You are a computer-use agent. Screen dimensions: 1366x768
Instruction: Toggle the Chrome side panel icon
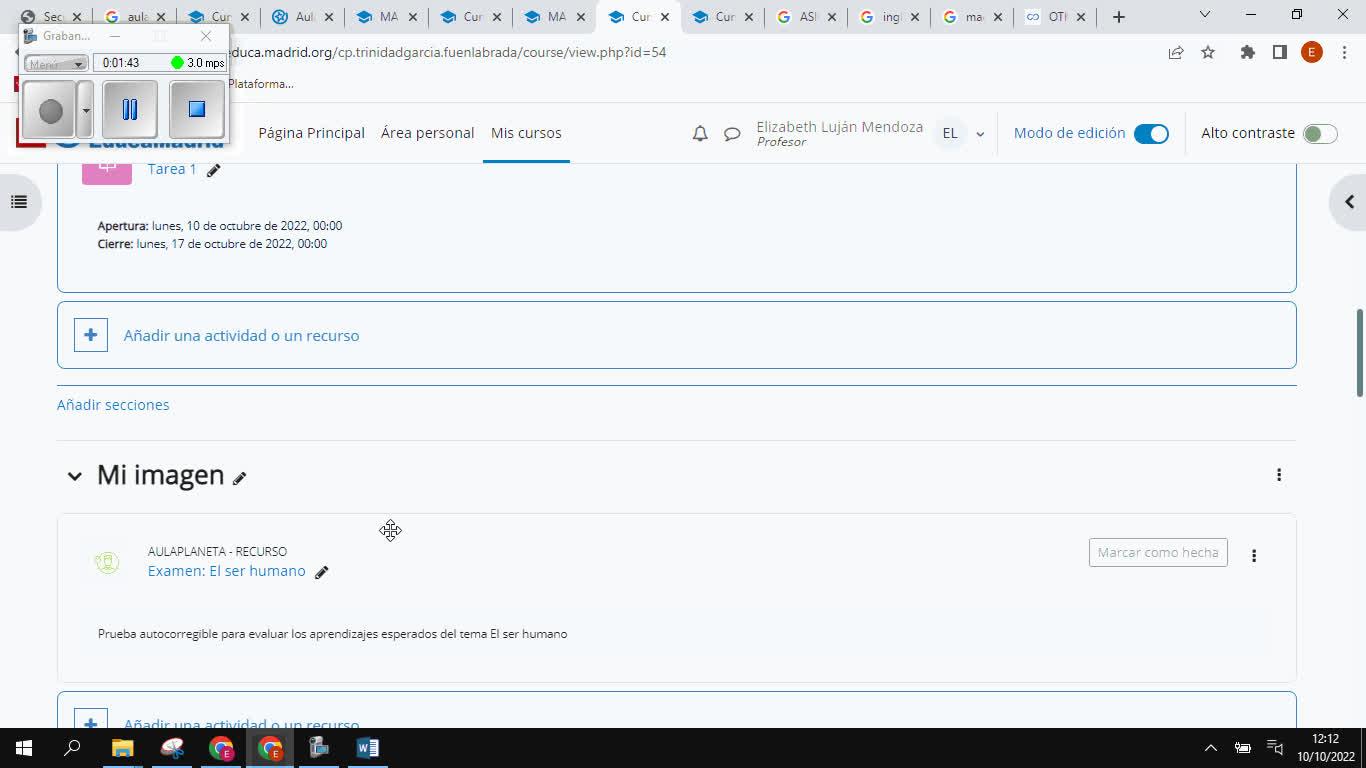1279,52
